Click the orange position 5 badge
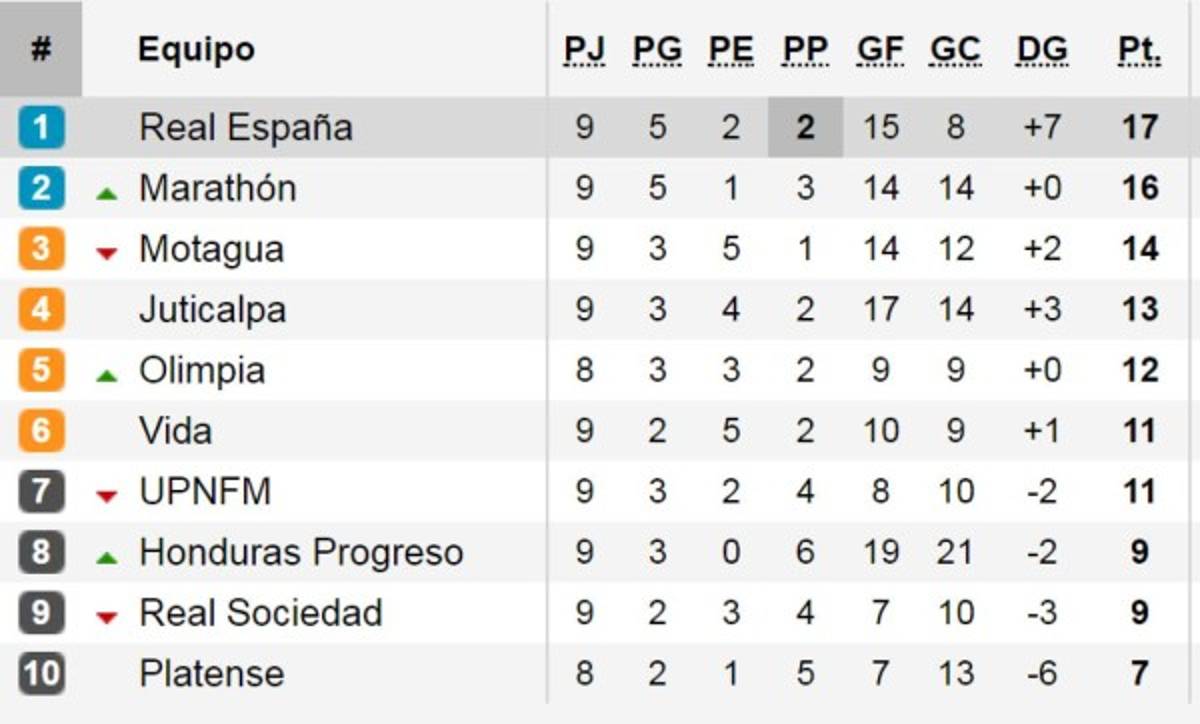Viewport: 1200px width, 724px height. coord(41,370)
